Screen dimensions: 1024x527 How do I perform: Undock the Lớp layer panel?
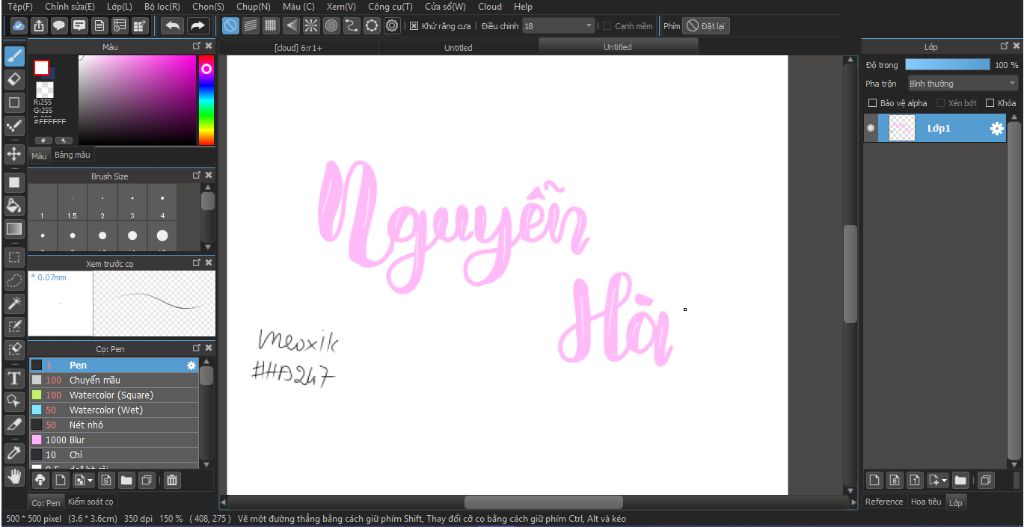pos(1004,46)
